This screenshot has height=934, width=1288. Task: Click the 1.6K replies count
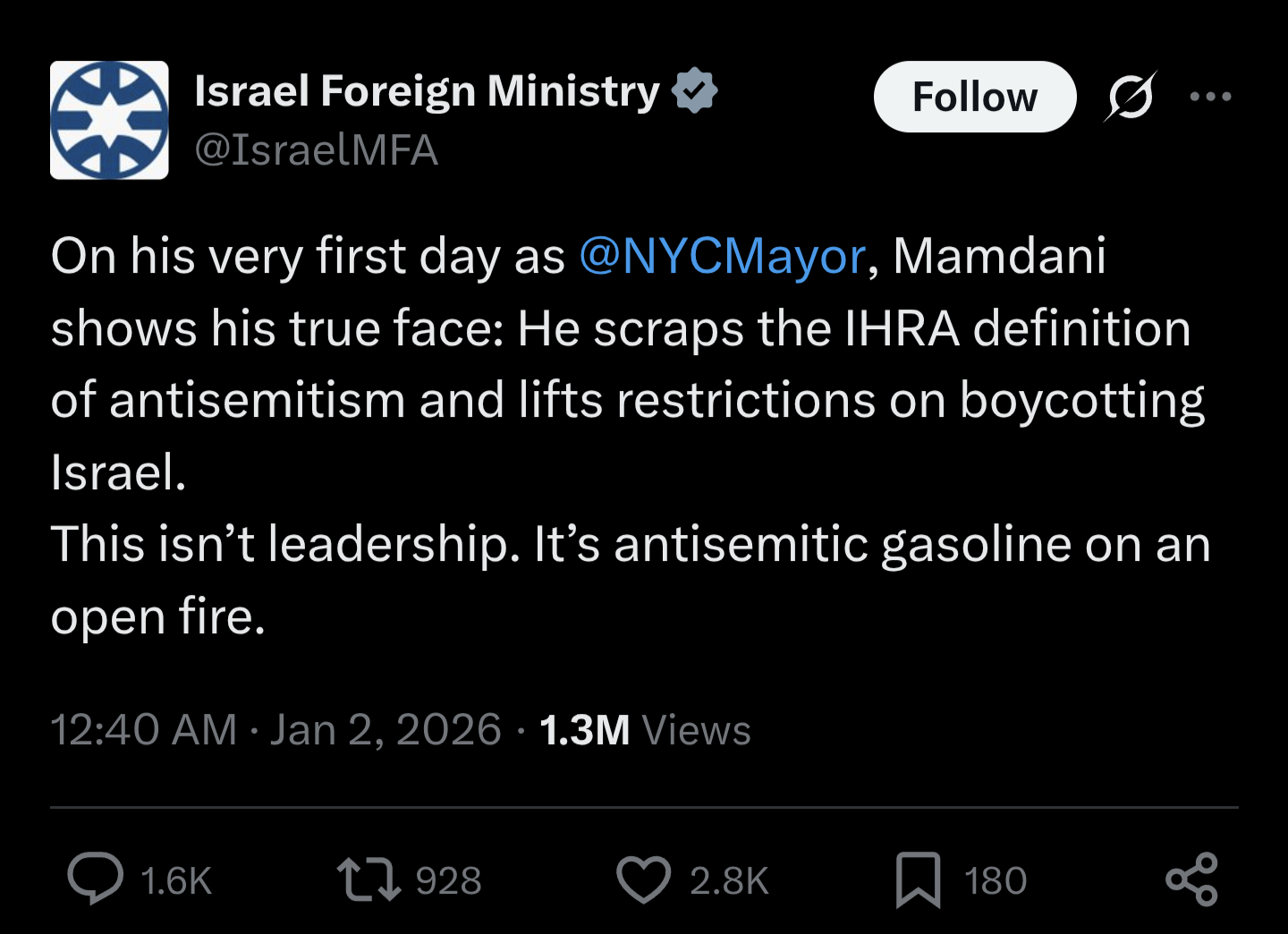[176, 881]
